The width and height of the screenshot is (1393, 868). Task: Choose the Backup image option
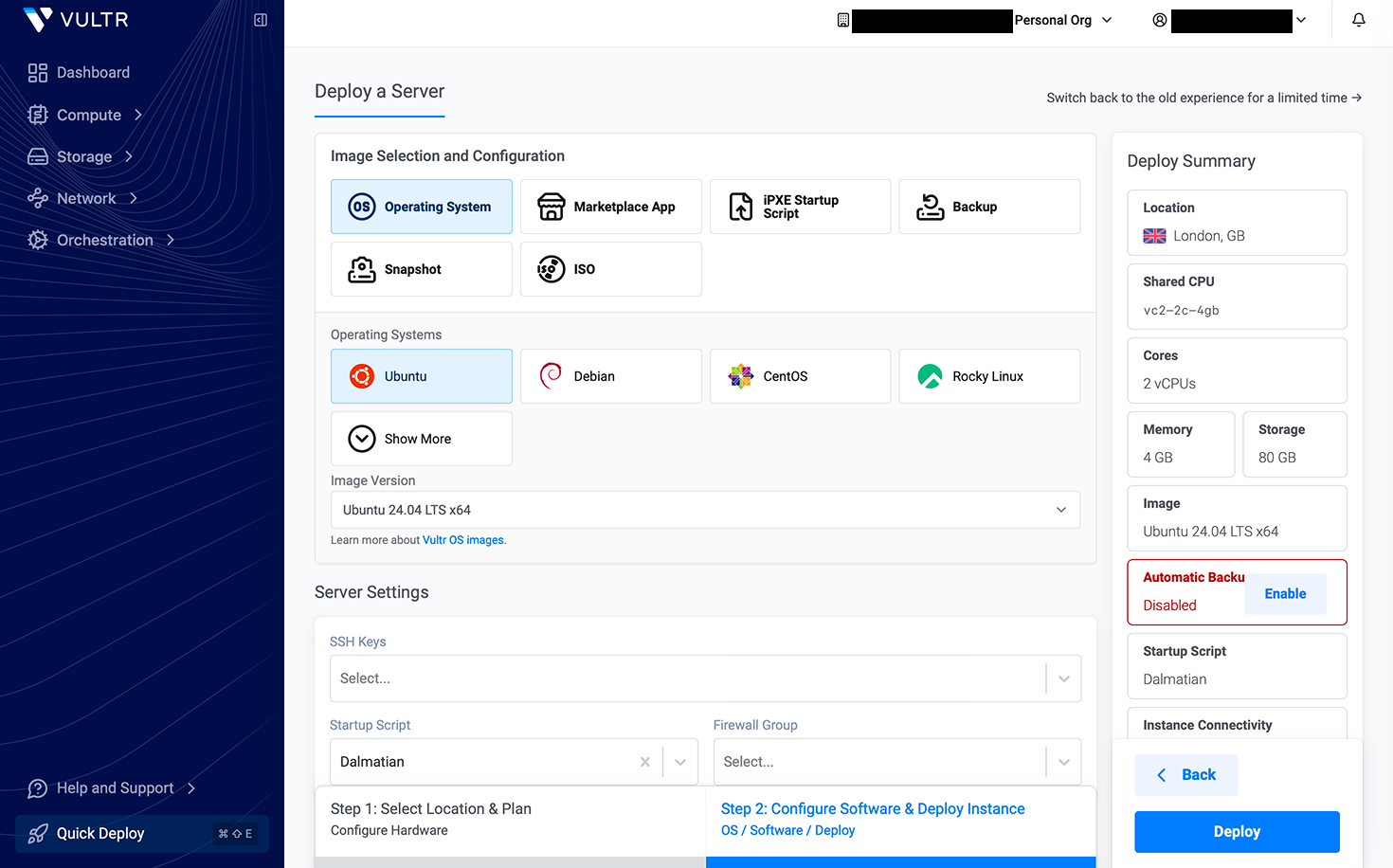tap(989, 207)
